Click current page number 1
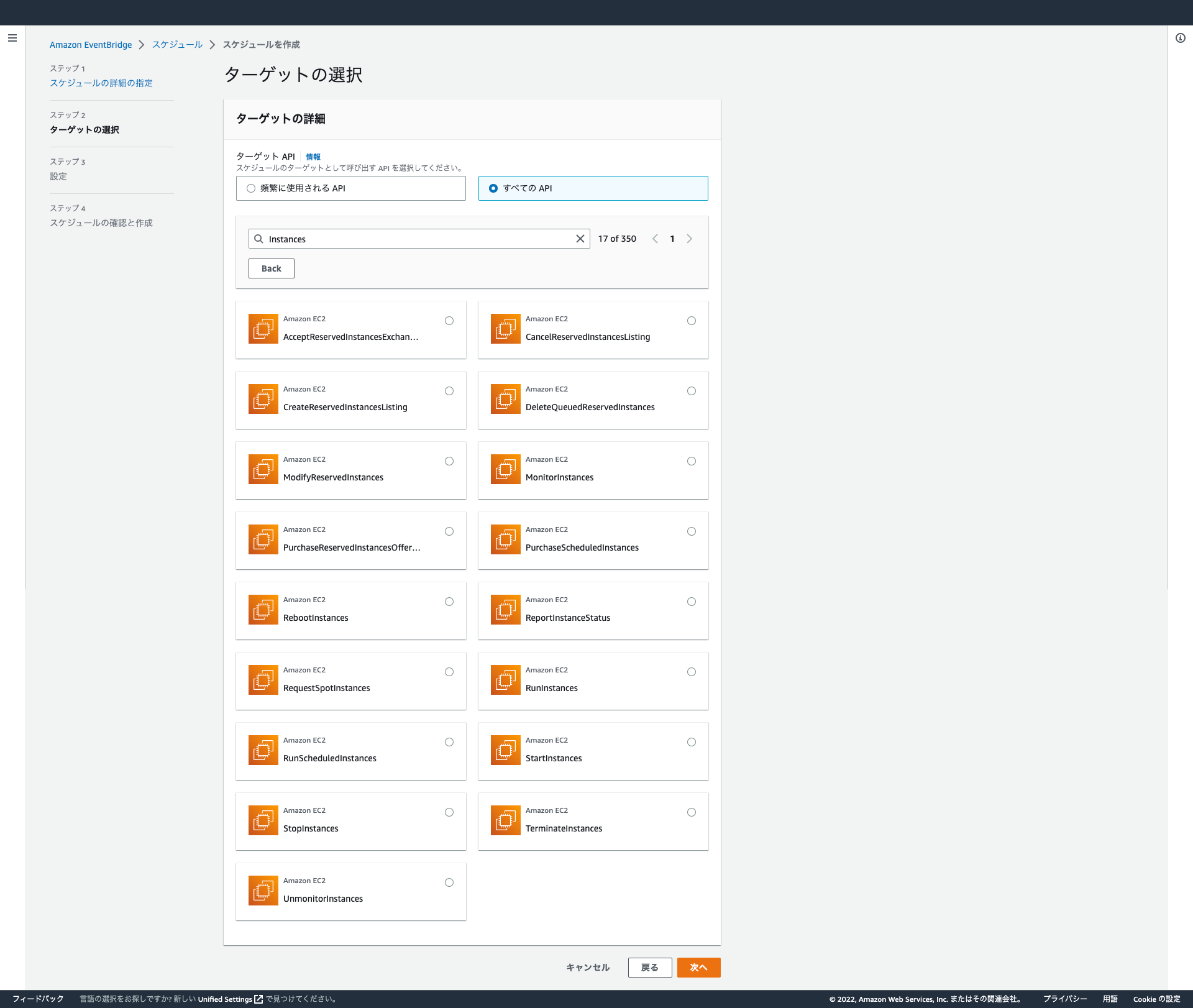The image size is (1193, 1008). point(672,239)
